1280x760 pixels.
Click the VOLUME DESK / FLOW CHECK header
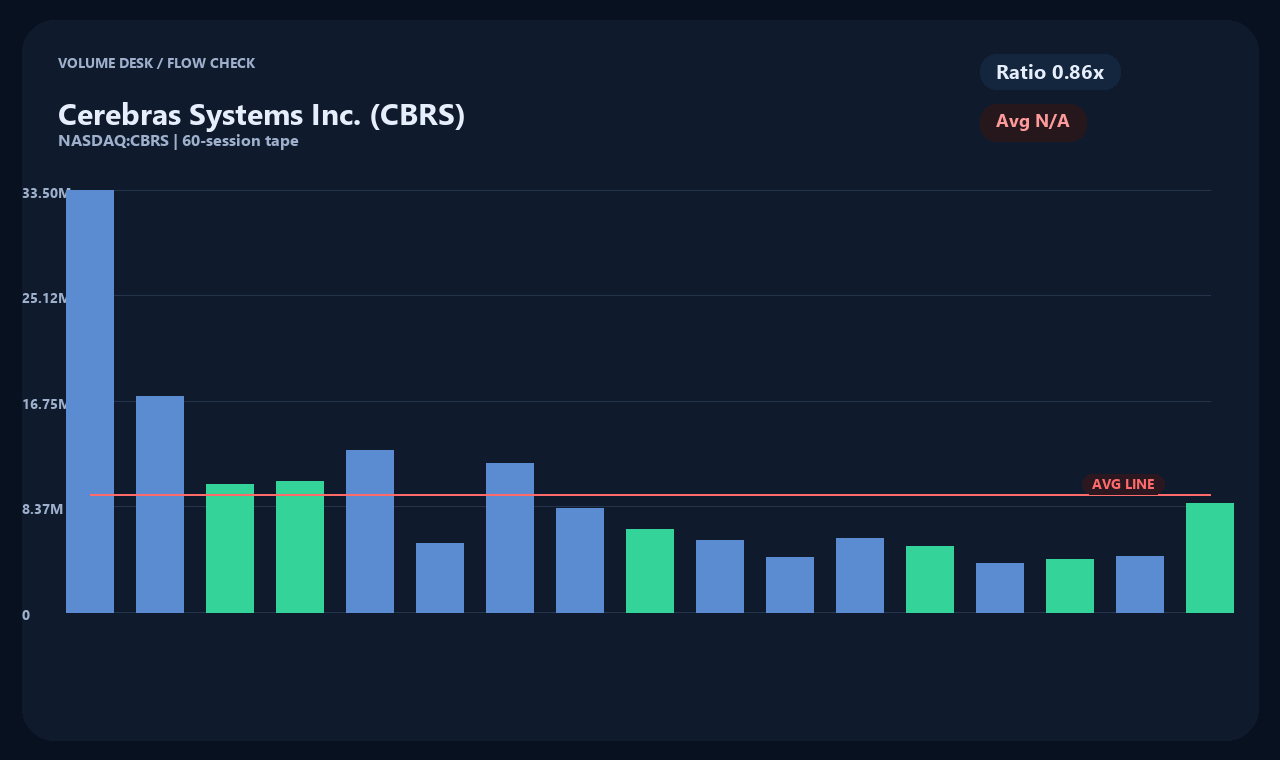coord(156,63)
